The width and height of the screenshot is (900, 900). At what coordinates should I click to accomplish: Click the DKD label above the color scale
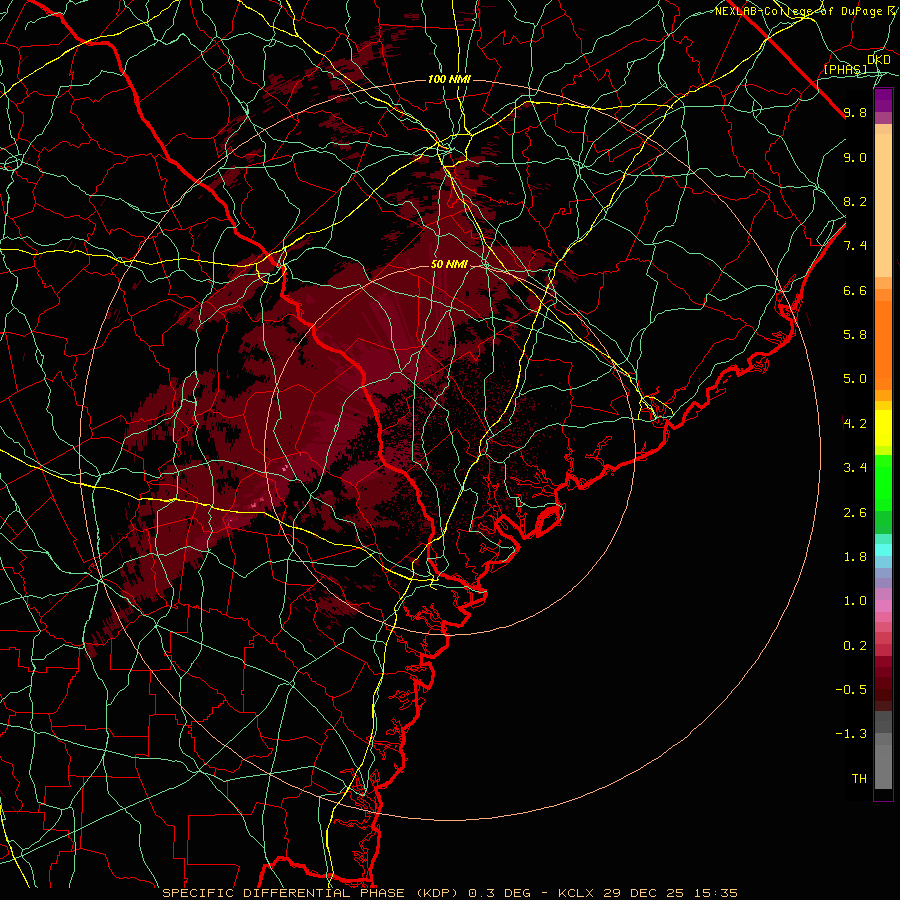[879, 60]
